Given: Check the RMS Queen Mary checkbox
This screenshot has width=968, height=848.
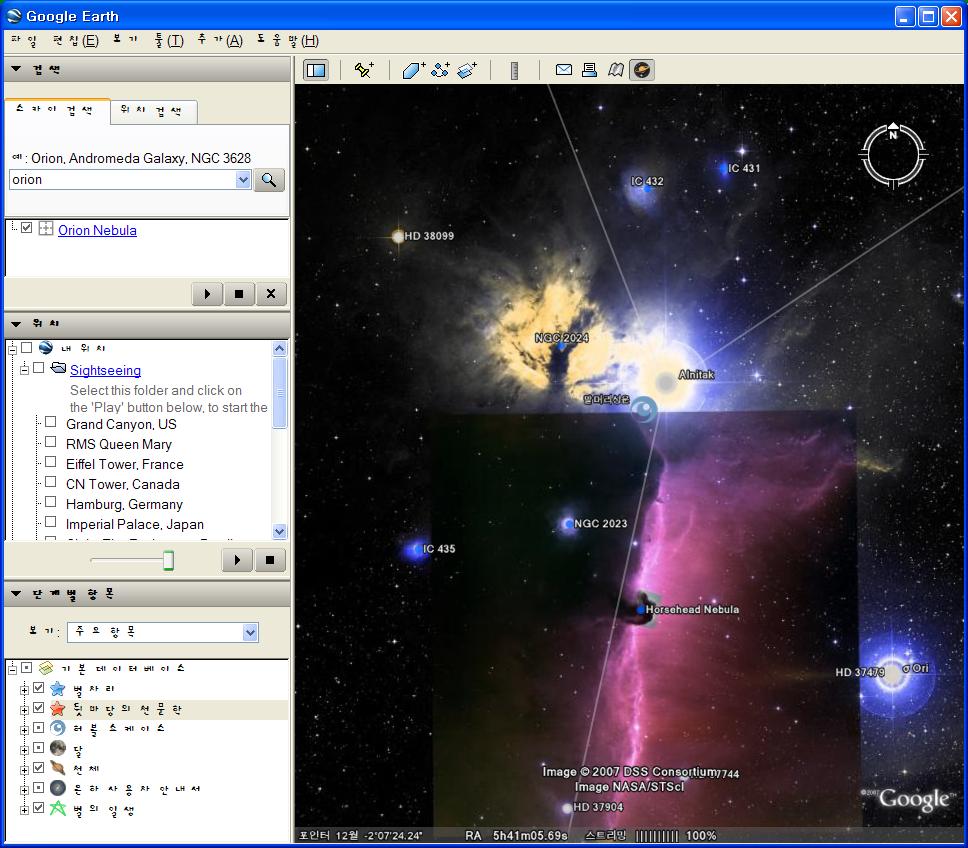Looking at the screenshot, I should click(51, 443).
